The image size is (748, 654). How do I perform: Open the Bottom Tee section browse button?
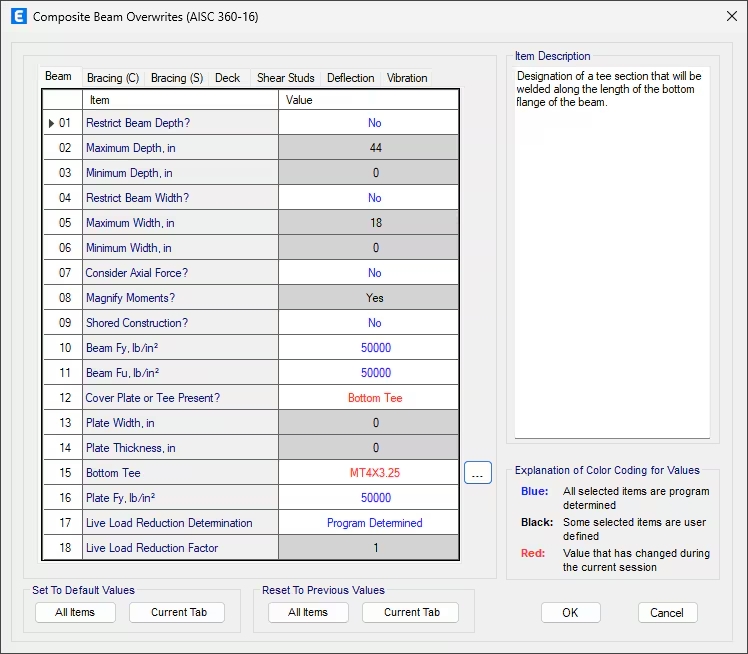[478, 473]
